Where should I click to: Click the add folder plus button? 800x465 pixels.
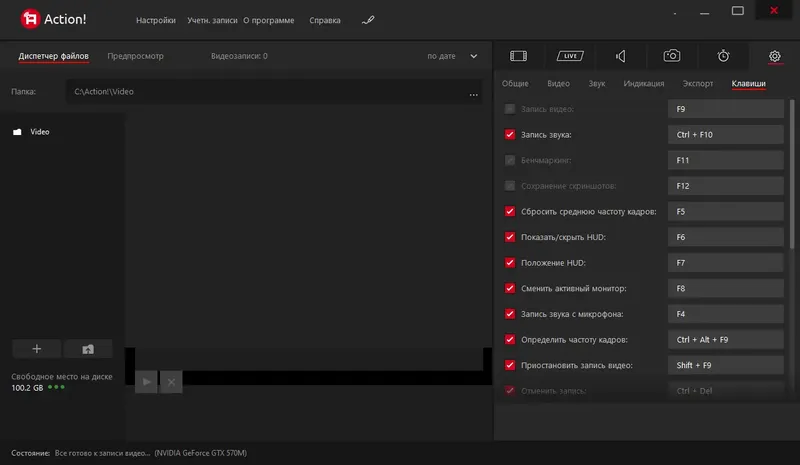(x=37, y=349)
